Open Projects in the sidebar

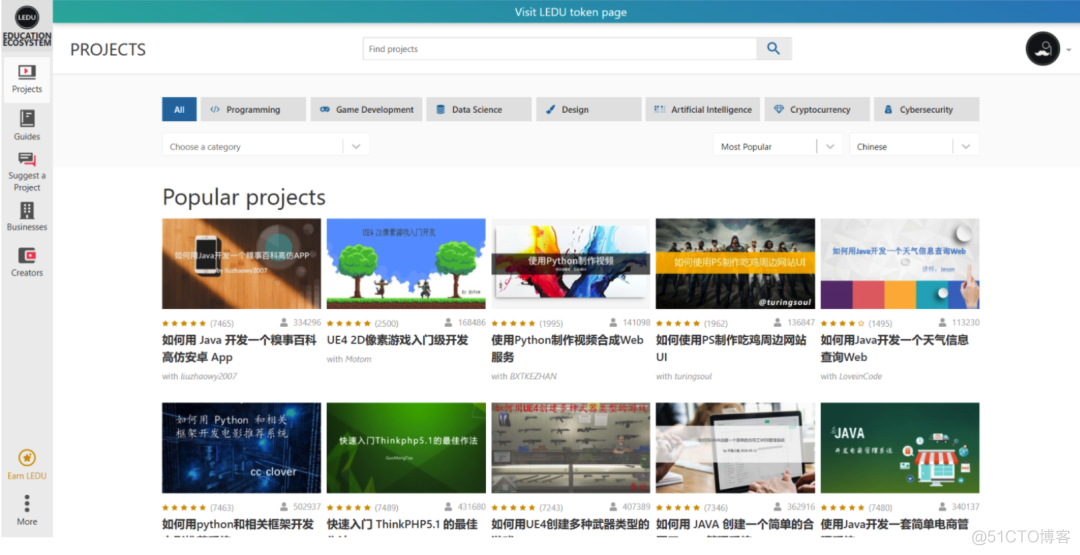pyautogui.click(x=27, y=80)
